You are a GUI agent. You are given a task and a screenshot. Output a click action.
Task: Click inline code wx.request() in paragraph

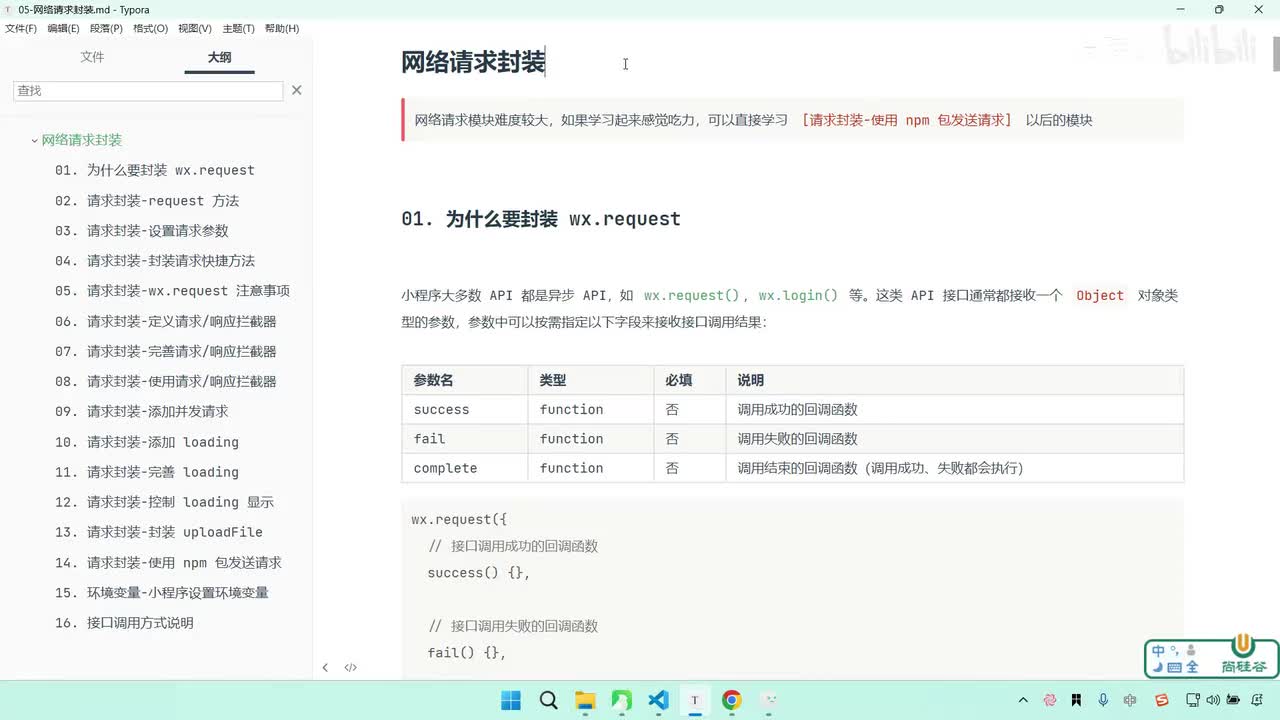(691, 295)
